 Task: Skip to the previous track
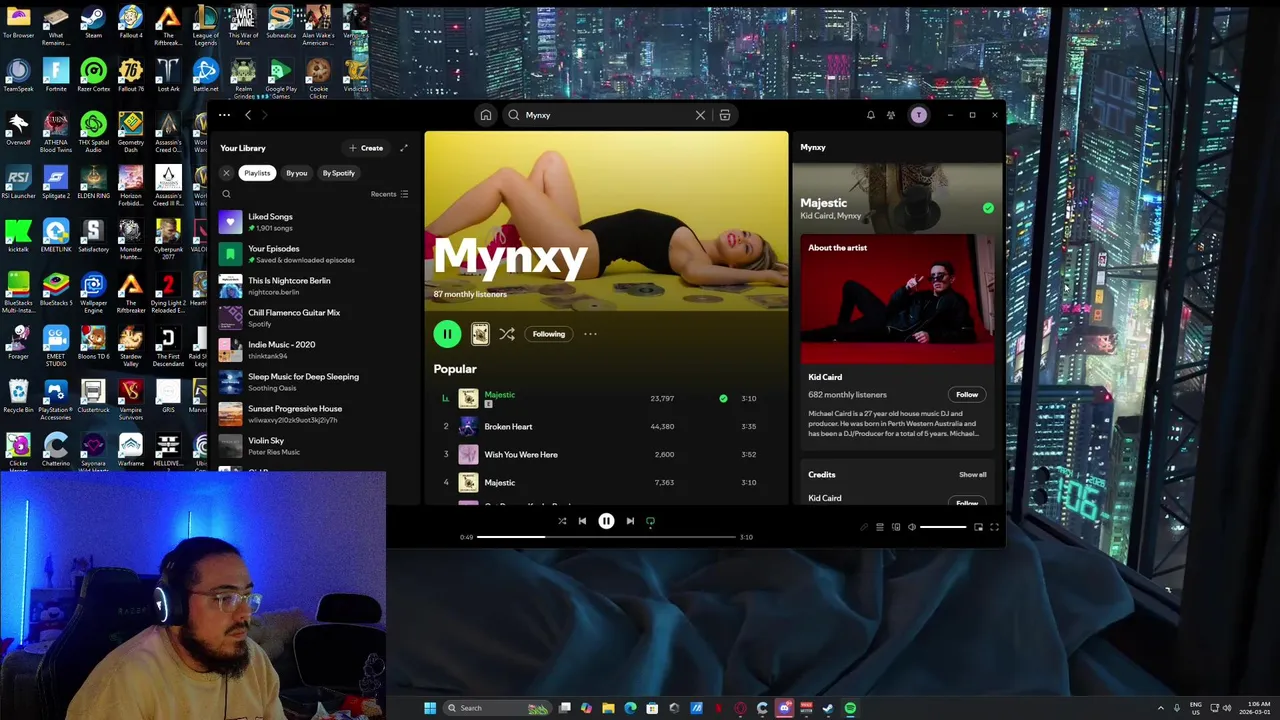click(582, 521)
